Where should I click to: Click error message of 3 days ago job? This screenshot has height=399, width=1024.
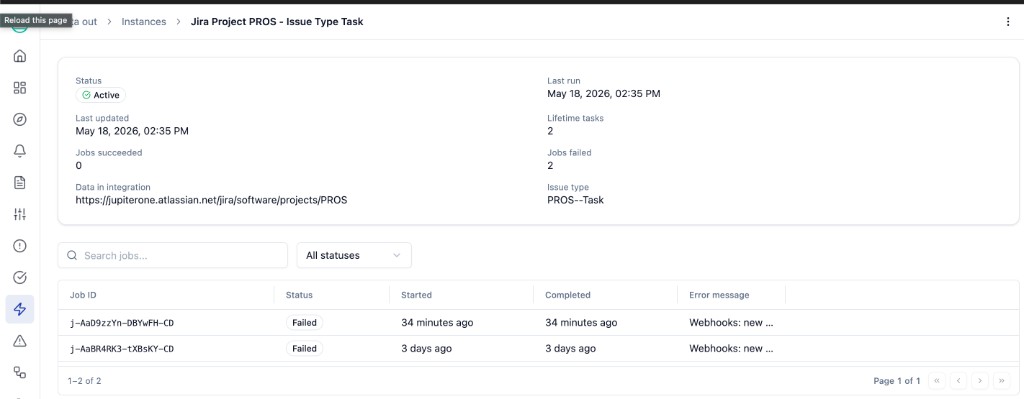coord(731,349)
